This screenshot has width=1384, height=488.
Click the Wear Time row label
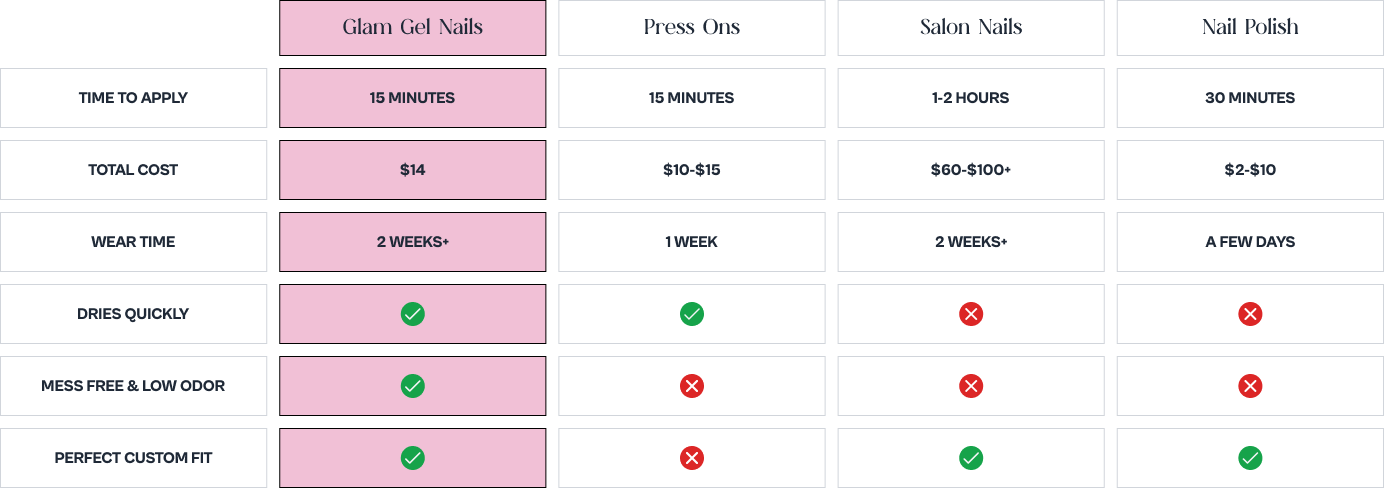[133, 242]
